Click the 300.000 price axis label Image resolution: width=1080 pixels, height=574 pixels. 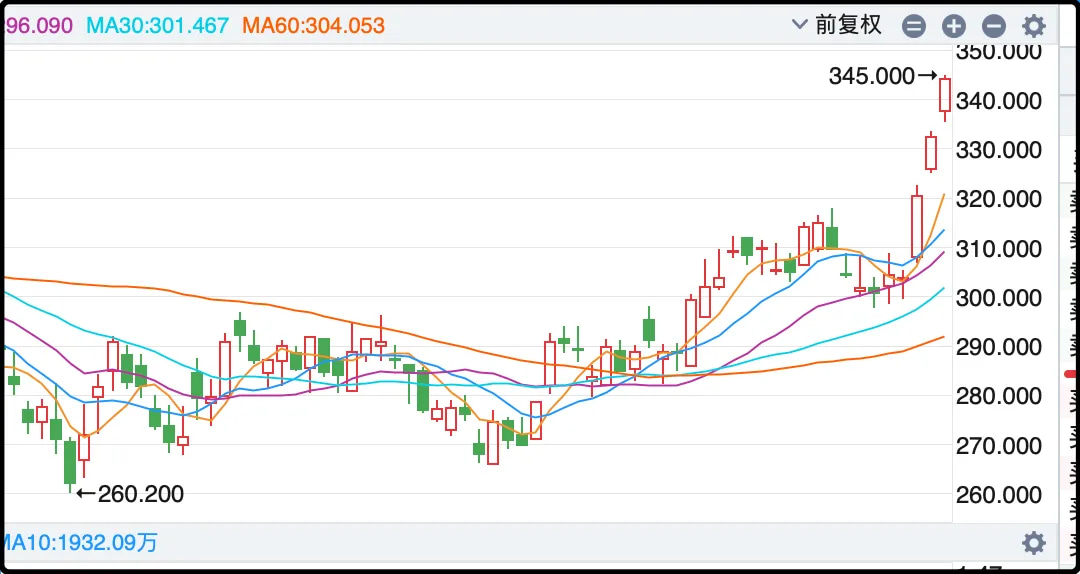[x=999, y=298]
